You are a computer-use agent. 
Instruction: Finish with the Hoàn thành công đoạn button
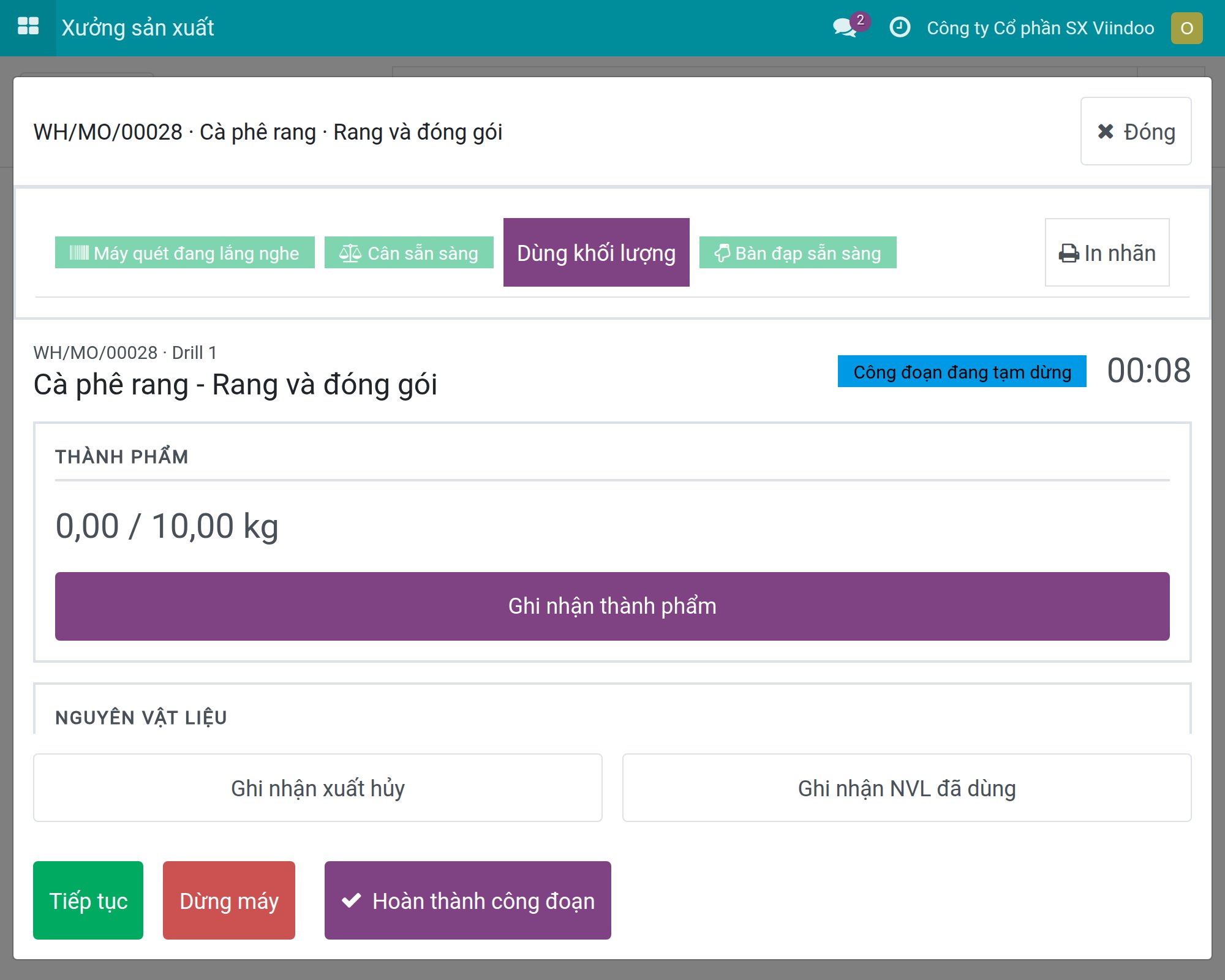pos(468,900)
